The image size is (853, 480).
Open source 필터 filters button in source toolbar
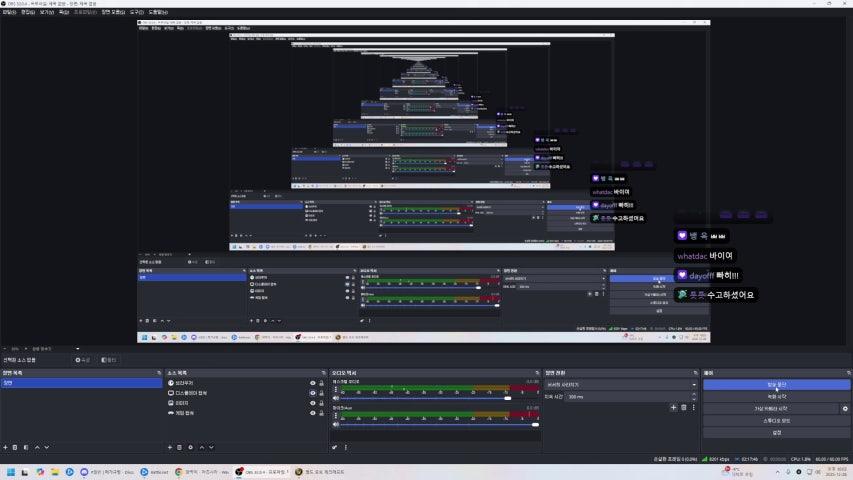[109, 360]
